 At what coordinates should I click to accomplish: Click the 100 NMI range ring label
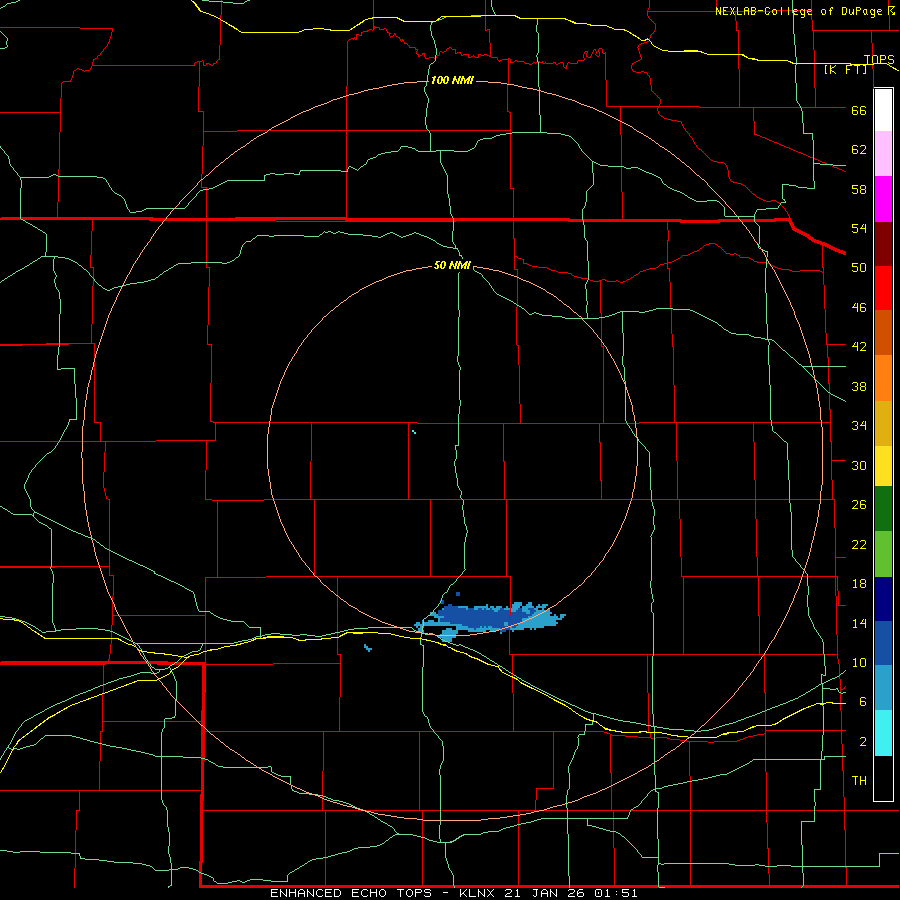coord(452,80)
